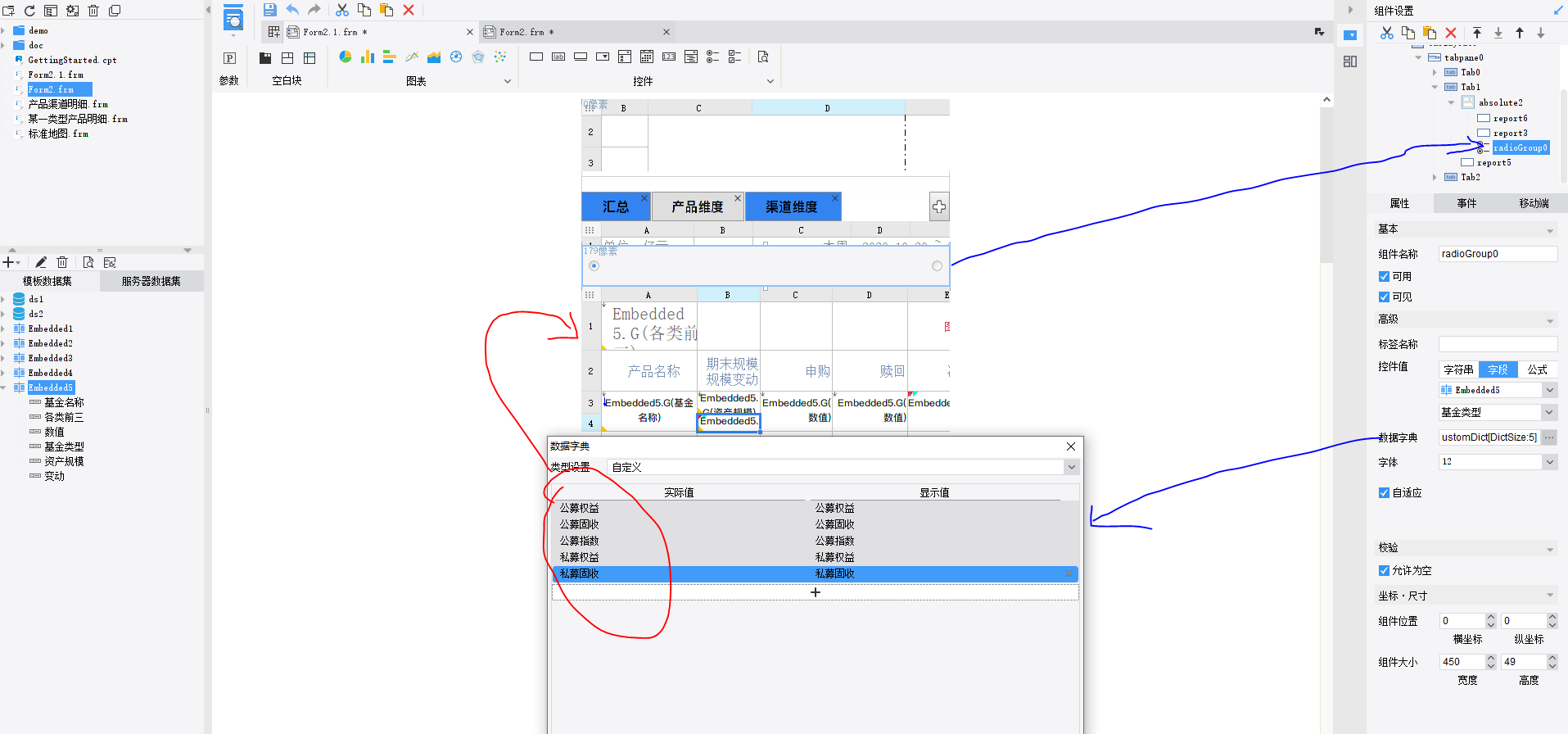Move component up one level
The width and height of the screenshot is (1568, 734).
pyautogui.click(x=1520, y=33)
